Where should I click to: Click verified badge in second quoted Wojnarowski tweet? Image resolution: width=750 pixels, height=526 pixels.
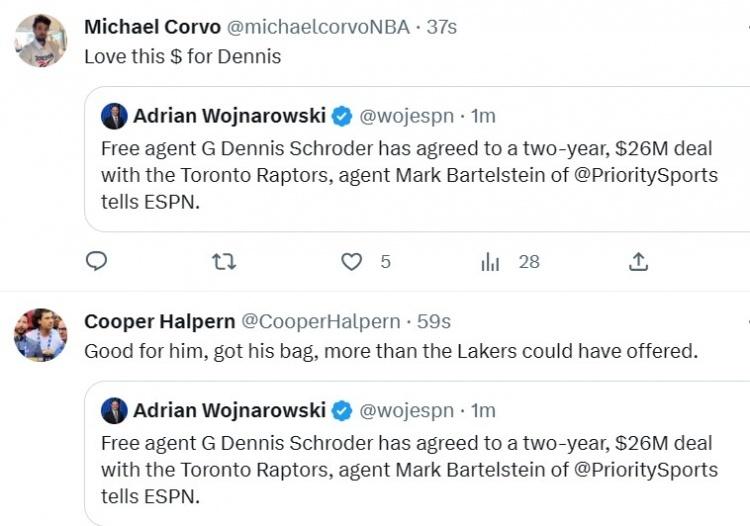click(x=342, y=411)
